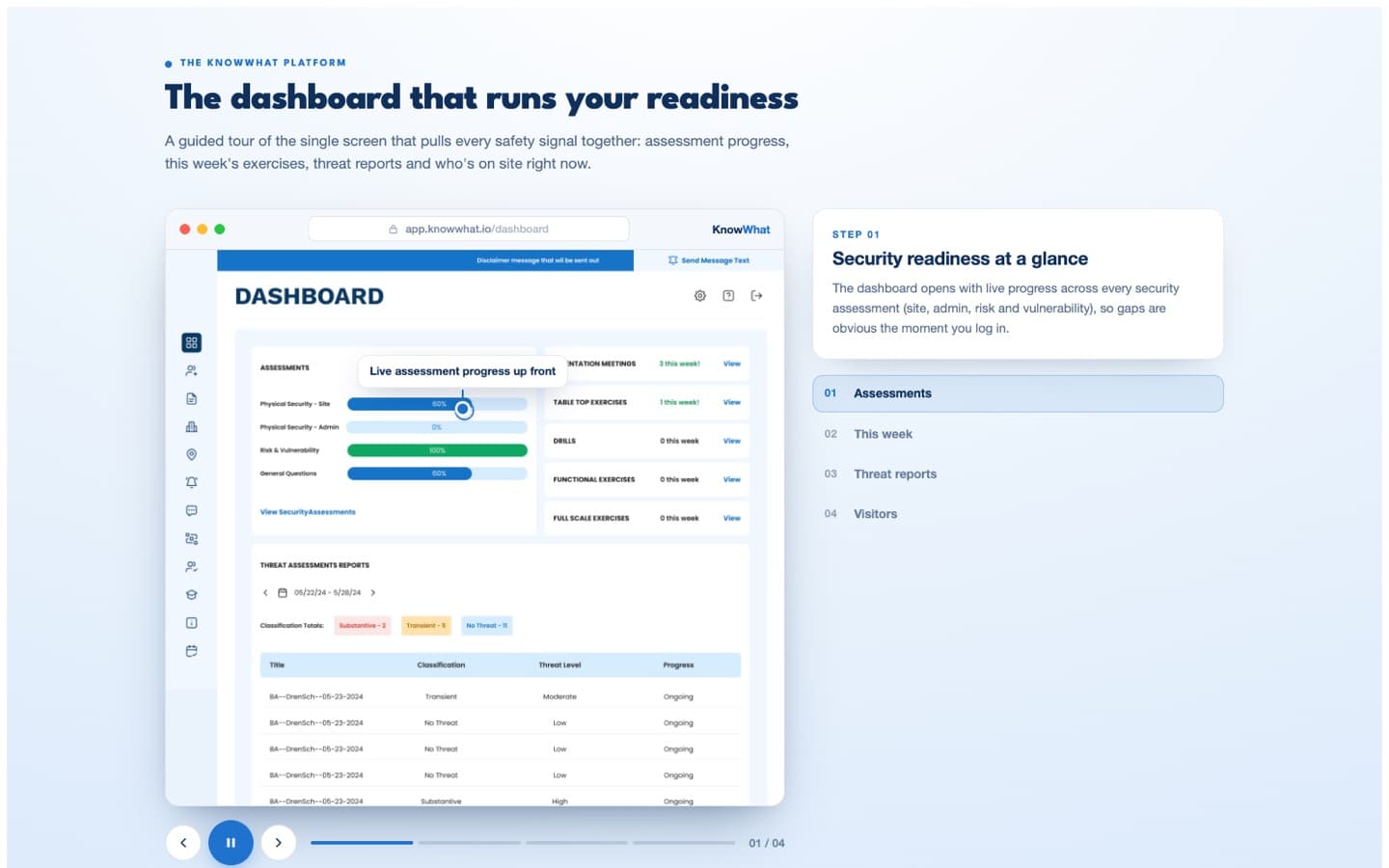Go to next threat report date range

pyautogui.click(x=373, y=592)
